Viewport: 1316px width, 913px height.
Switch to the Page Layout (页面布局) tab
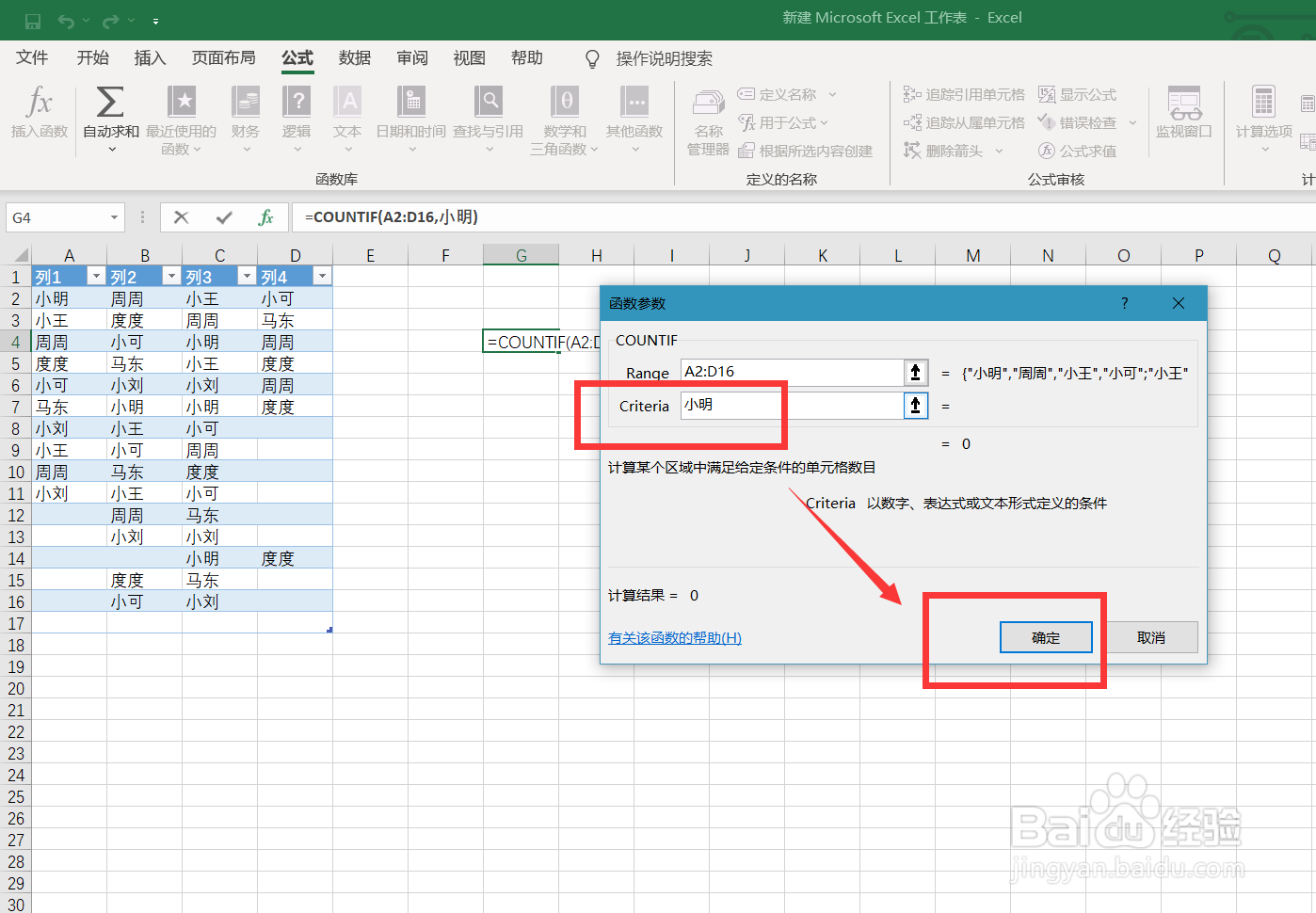(x=224, y=57)
